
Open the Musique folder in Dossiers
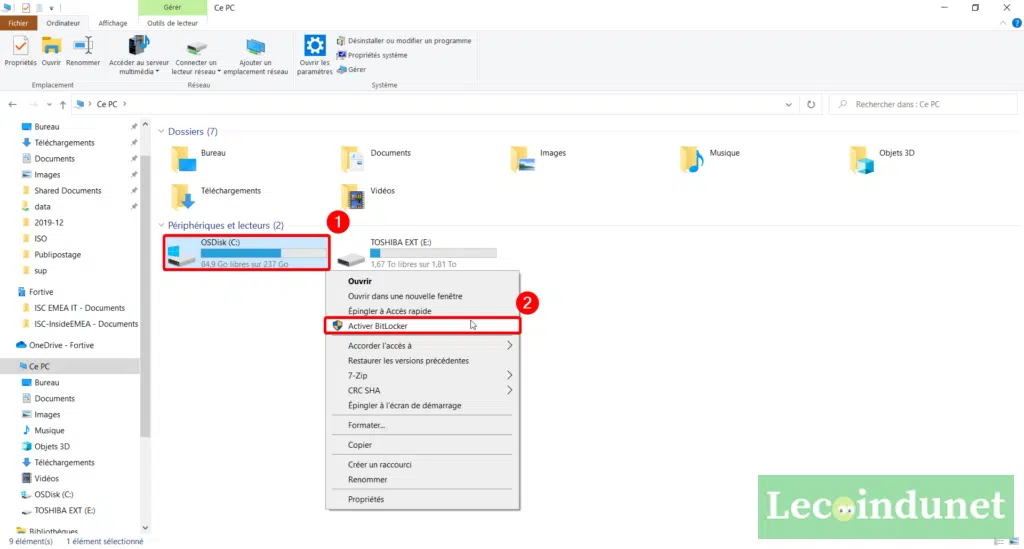click(709, 159)
